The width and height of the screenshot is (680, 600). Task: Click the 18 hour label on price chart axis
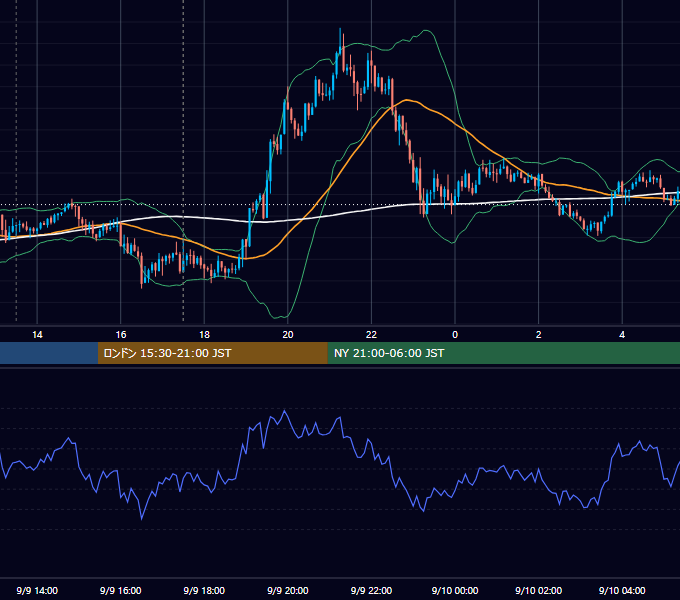204,335
